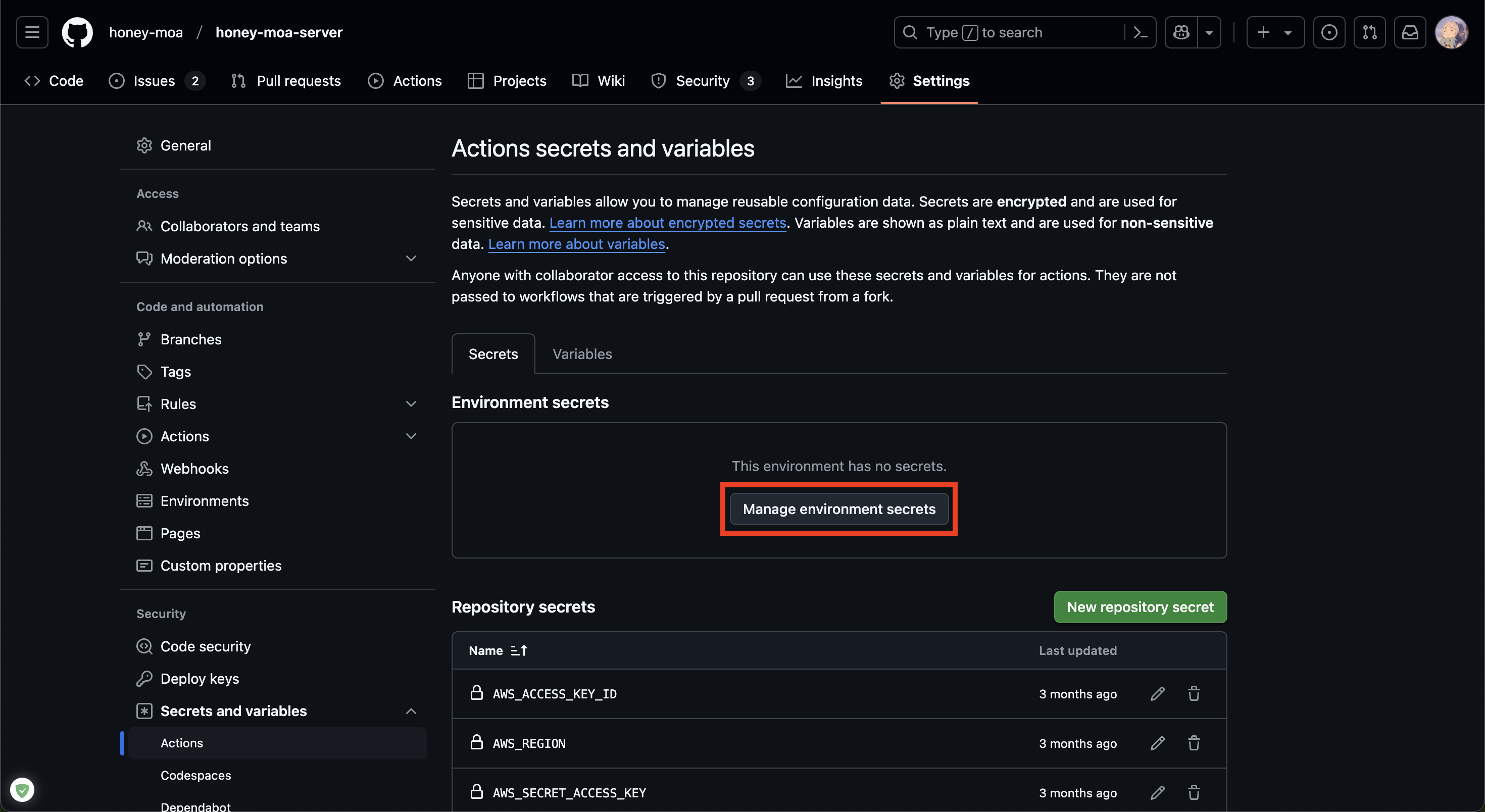
Task: Select the Settings tab
Action: click(x=929, y=81)
